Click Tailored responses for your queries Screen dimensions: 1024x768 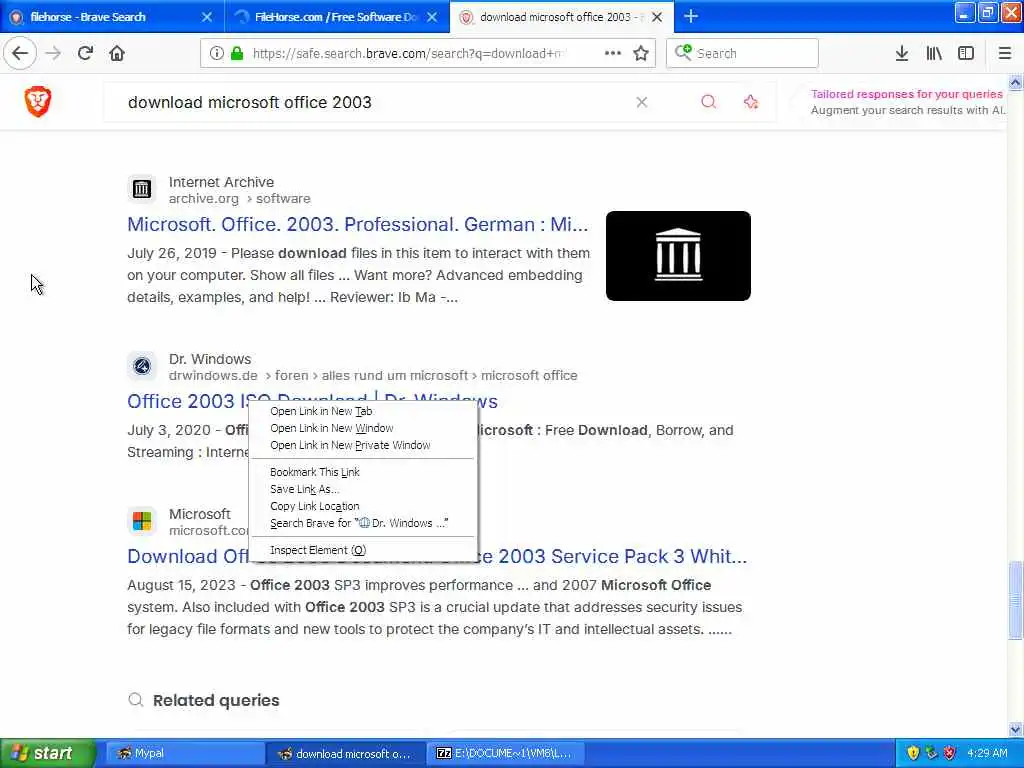point(906,94)
